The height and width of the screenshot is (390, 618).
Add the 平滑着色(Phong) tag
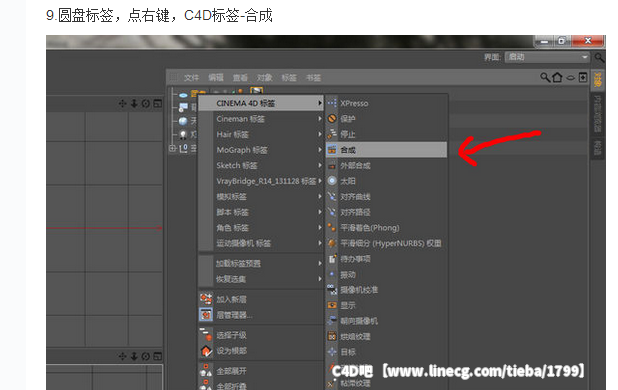(x=386, y=228)
